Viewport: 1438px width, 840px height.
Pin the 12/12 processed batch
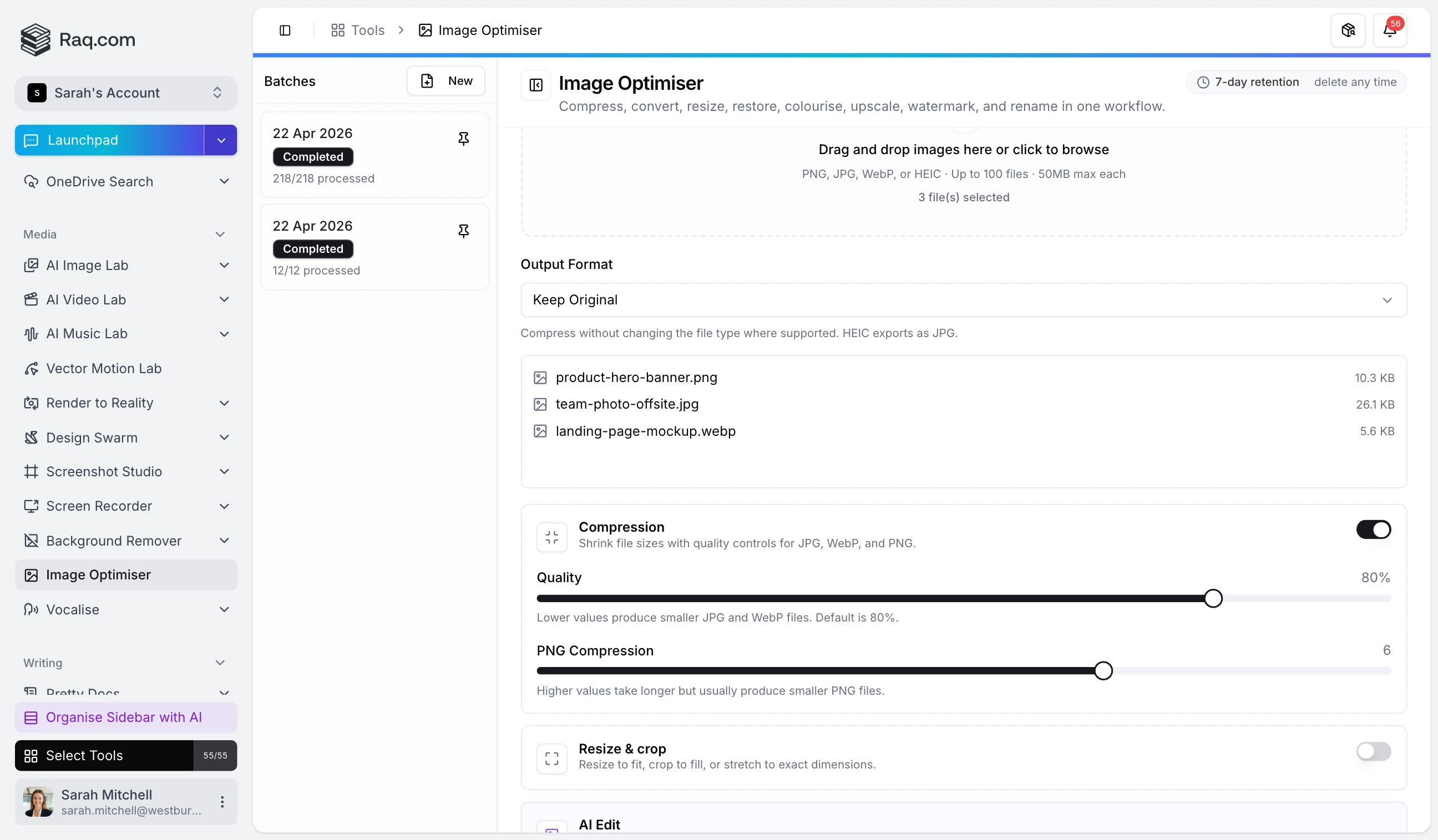point(463,231)
